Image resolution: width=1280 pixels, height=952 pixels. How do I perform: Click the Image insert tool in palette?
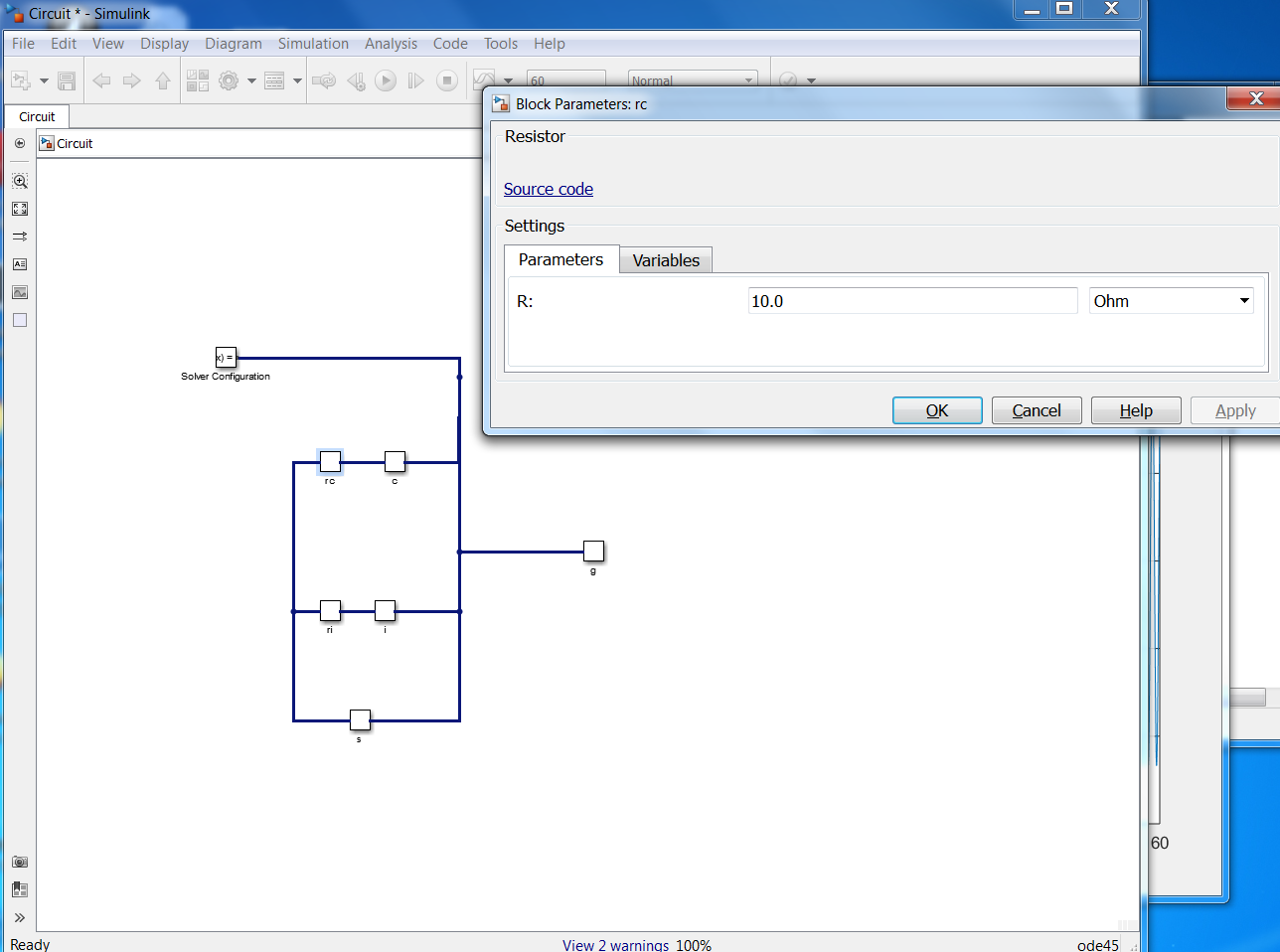[20, 292]
